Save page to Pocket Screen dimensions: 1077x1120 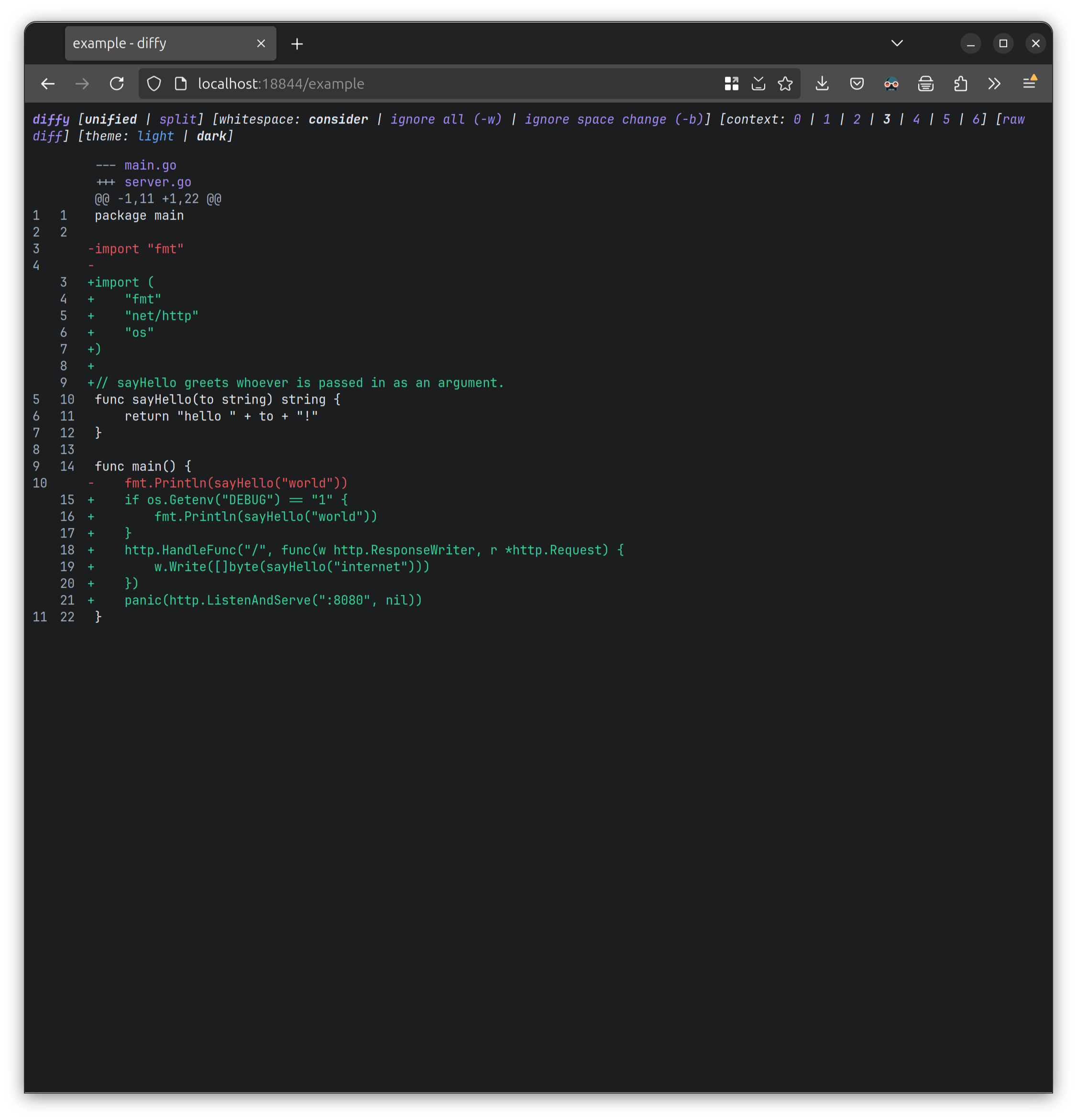[857, 84]
